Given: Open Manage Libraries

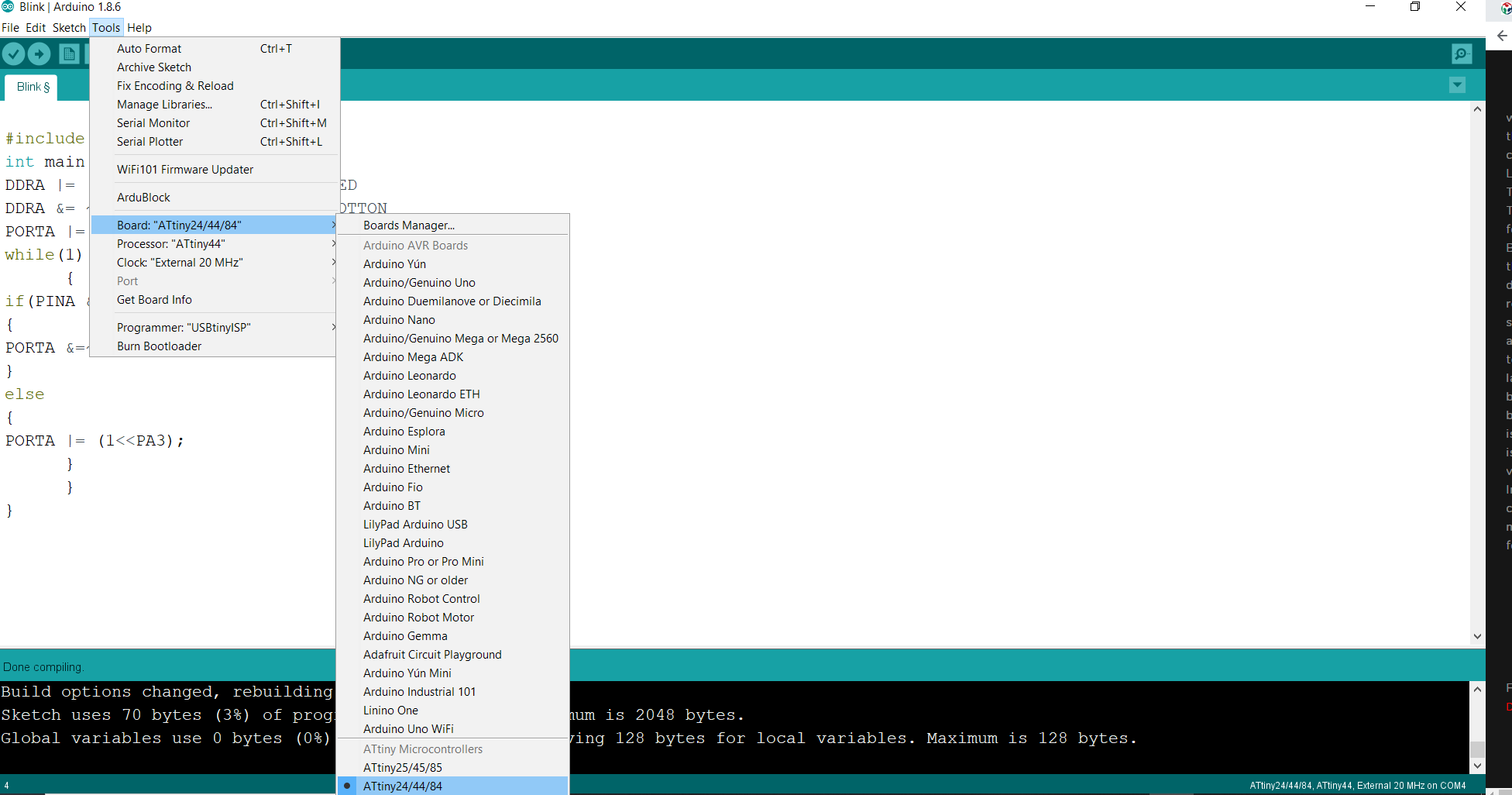Looking at the screenshot, I should (x=214, y=104).
